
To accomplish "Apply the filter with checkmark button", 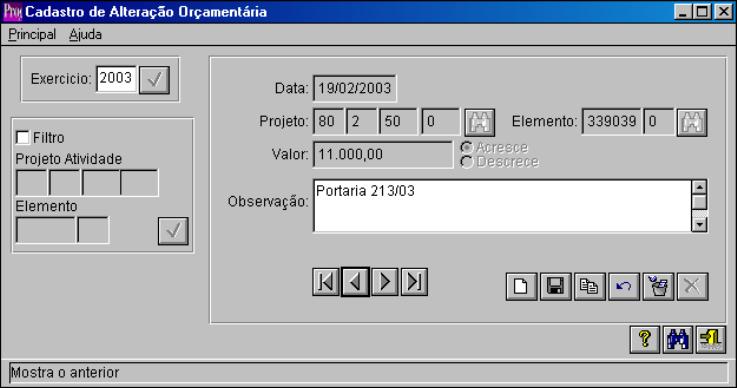I will [173, 231].
